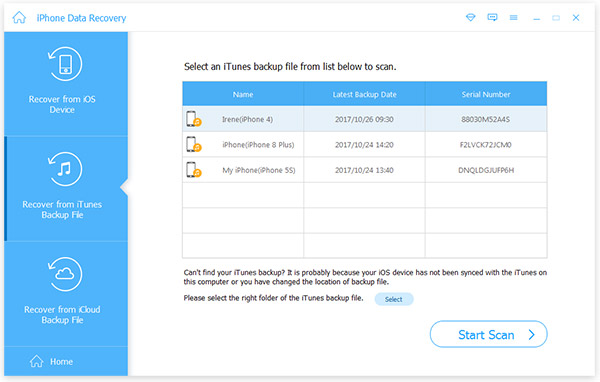
Task: Sort by Latest Backup Date header
Action: pos(364,94)
